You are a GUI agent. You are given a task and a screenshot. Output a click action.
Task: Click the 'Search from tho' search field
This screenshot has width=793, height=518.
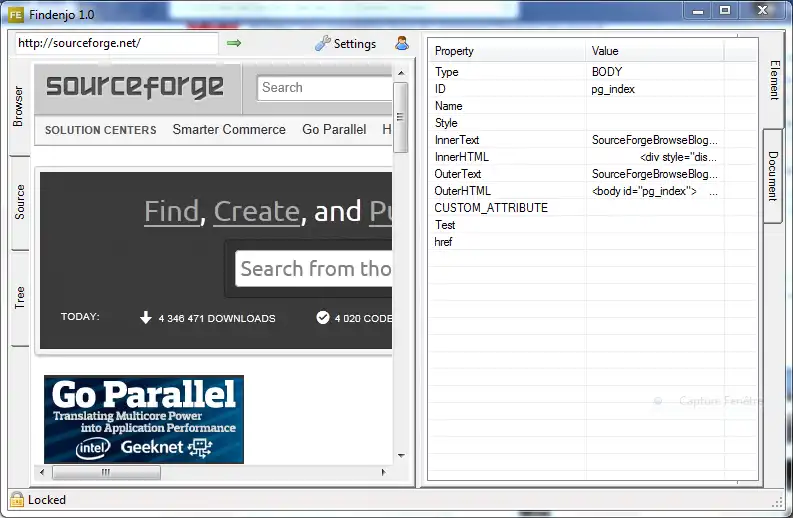[314, 269]
